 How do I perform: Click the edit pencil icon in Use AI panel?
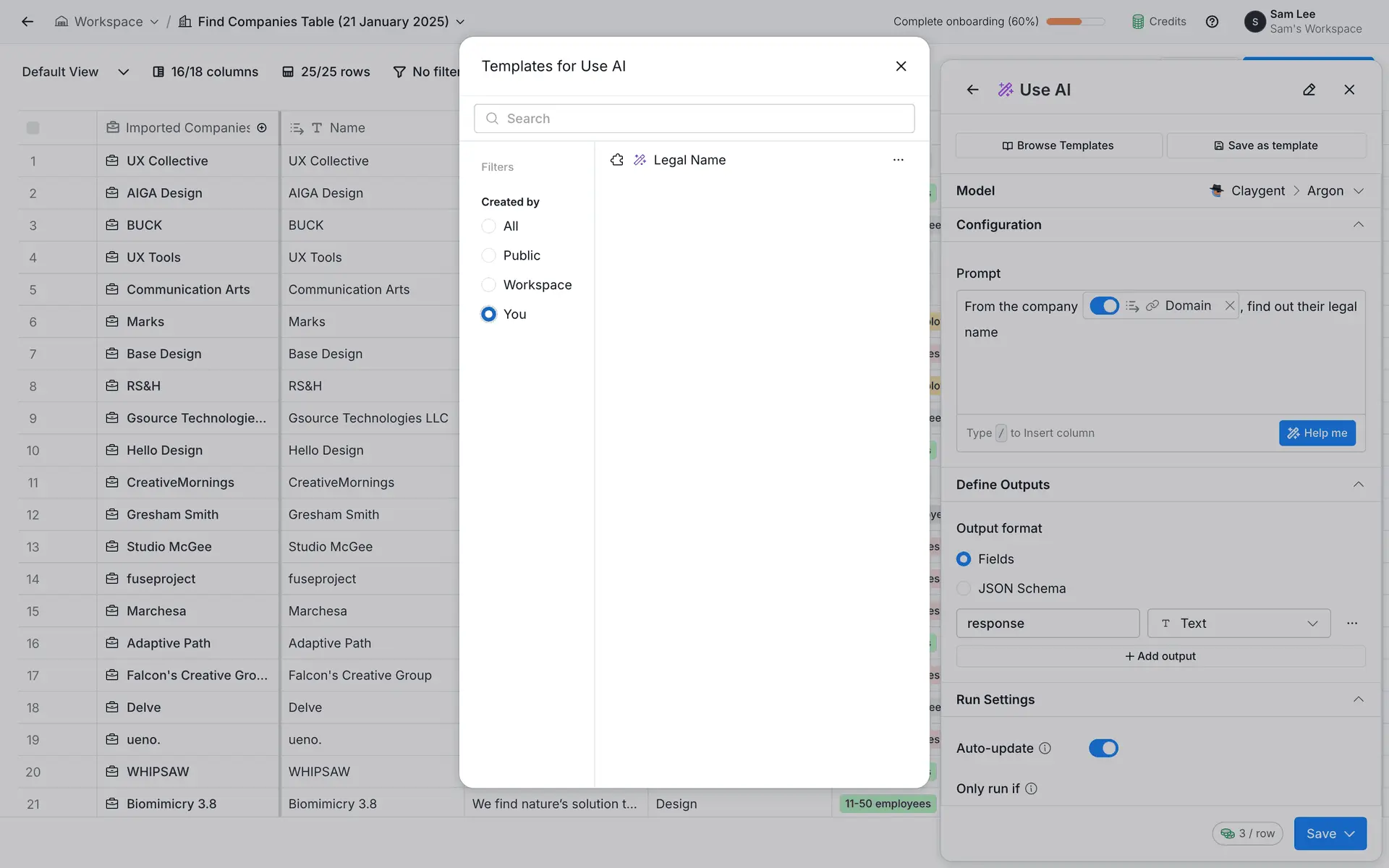pos(1309,90)
